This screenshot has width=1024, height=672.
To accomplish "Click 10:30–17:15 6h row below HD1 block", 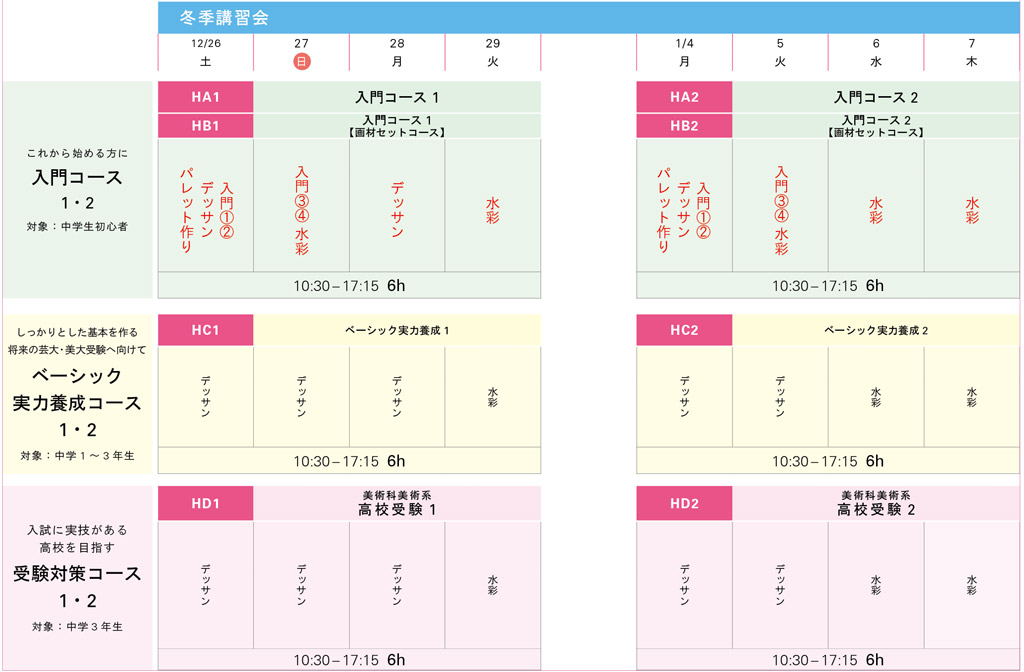I will point(349,660).
